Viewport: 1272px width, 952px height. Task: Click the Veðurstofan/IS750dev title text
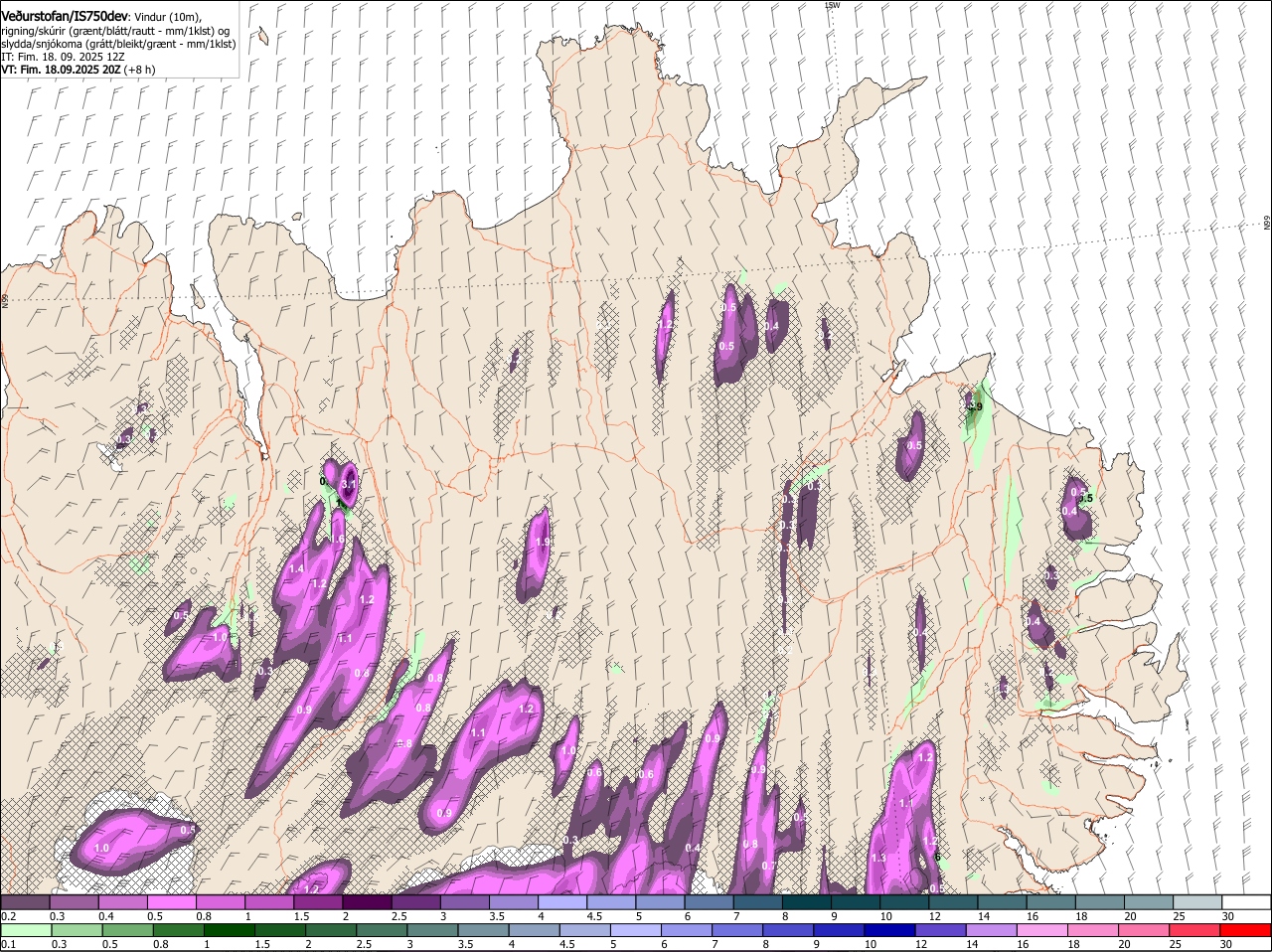click(65, 16)
